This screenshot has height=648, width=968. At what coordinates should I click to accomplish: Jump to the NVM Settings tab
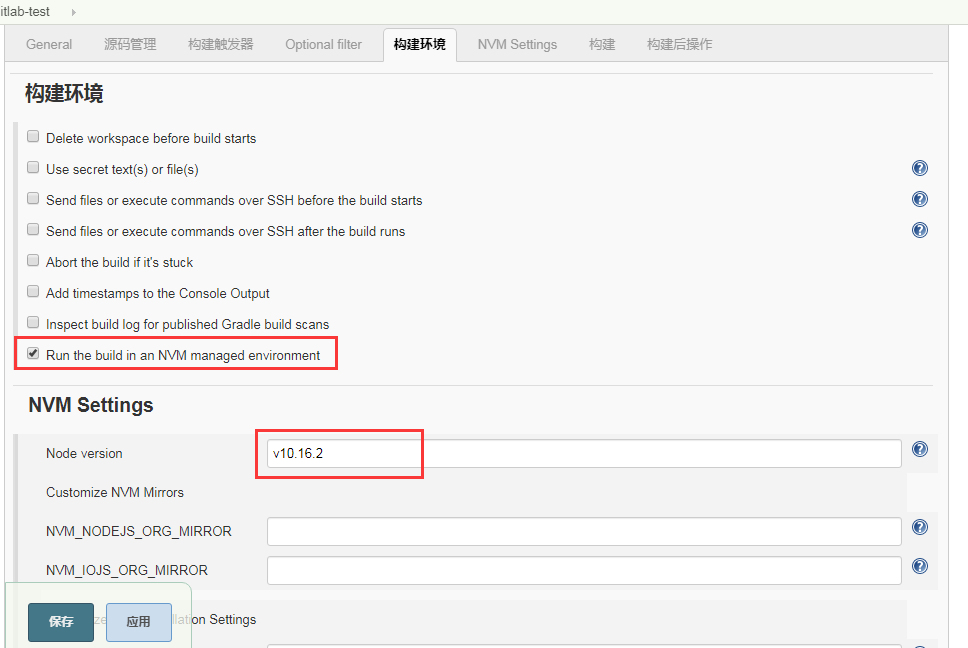tap(517, 44)
